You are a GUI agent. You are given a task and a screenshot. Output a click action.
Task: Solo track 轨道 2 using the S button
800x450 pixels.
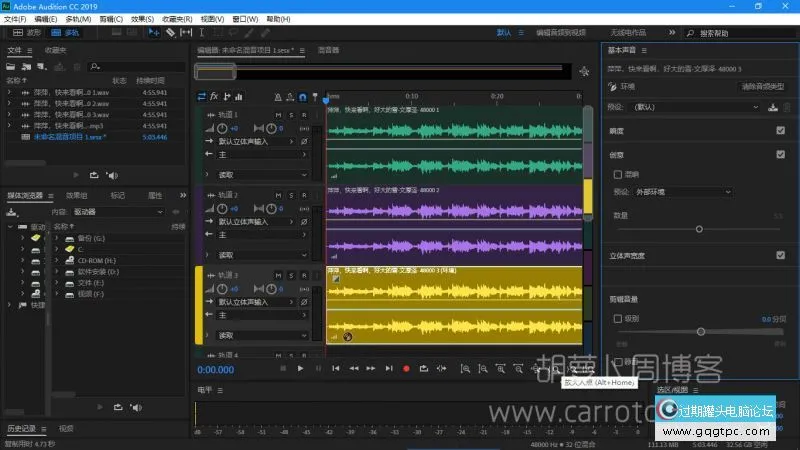coord(290,195)
